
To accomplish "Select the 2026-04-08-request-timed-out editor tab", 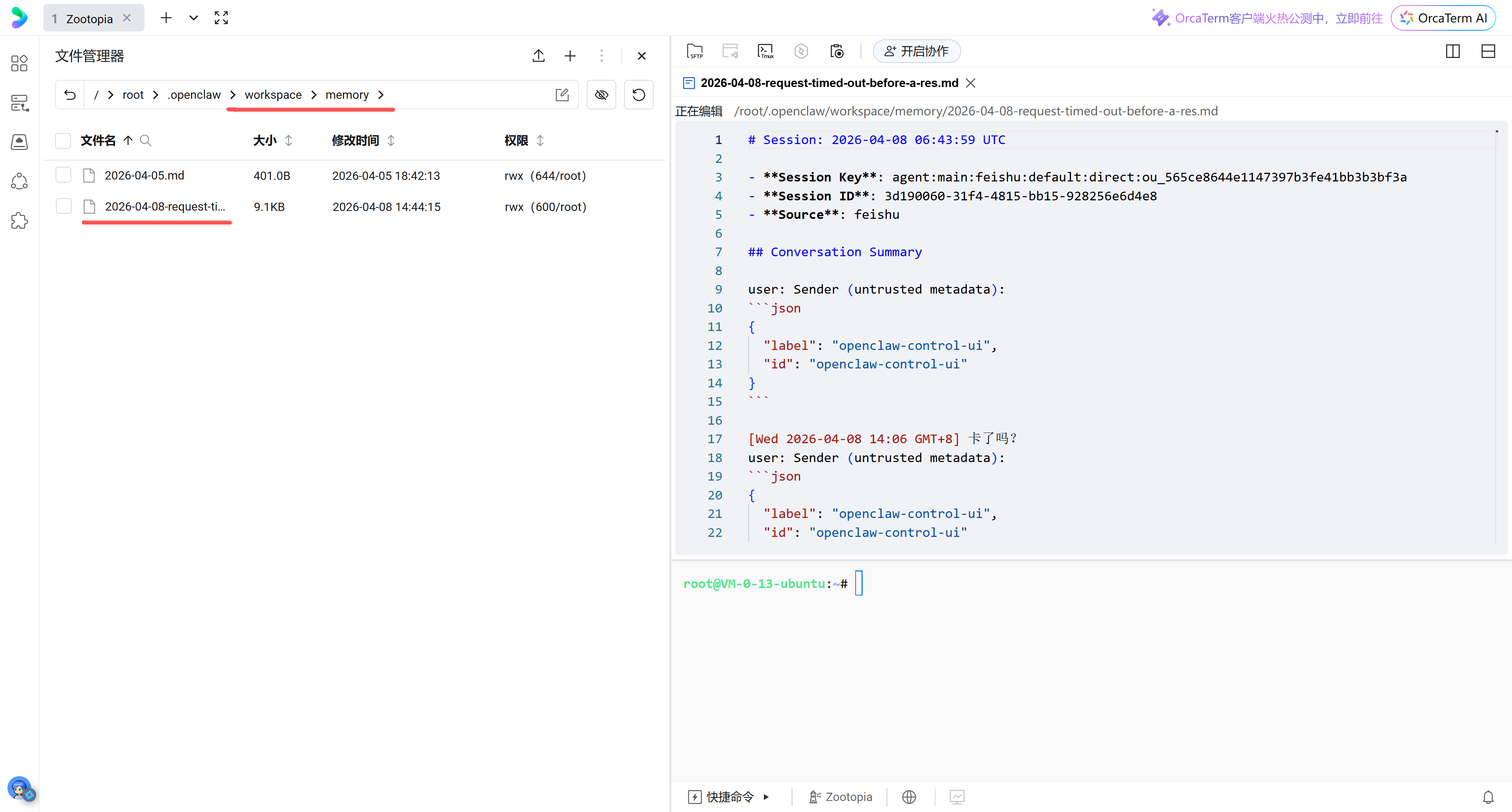I will (x=829, y=83).
